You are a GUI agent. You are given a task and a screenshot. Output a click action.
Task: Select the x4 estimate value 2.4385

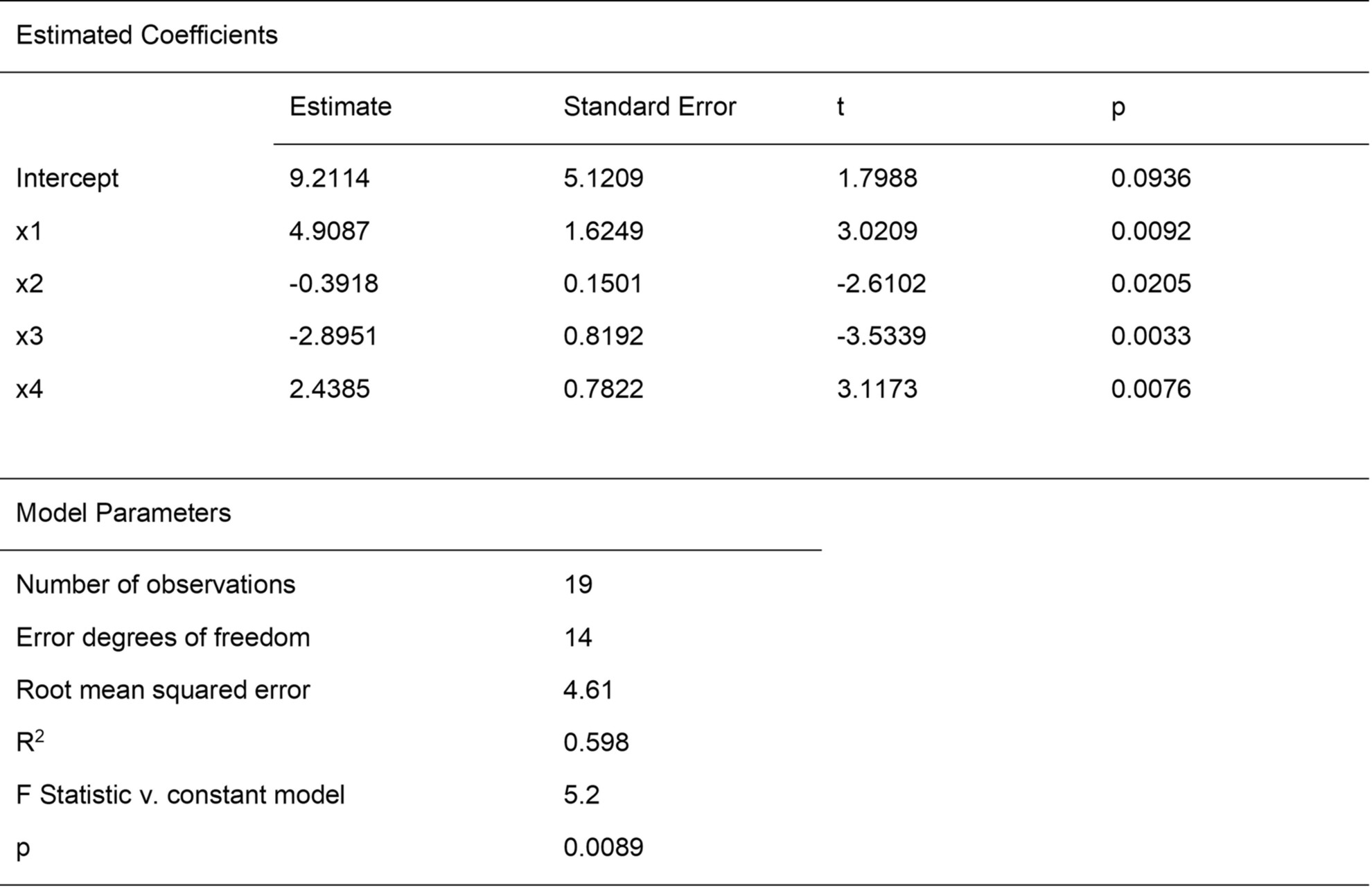329,390
